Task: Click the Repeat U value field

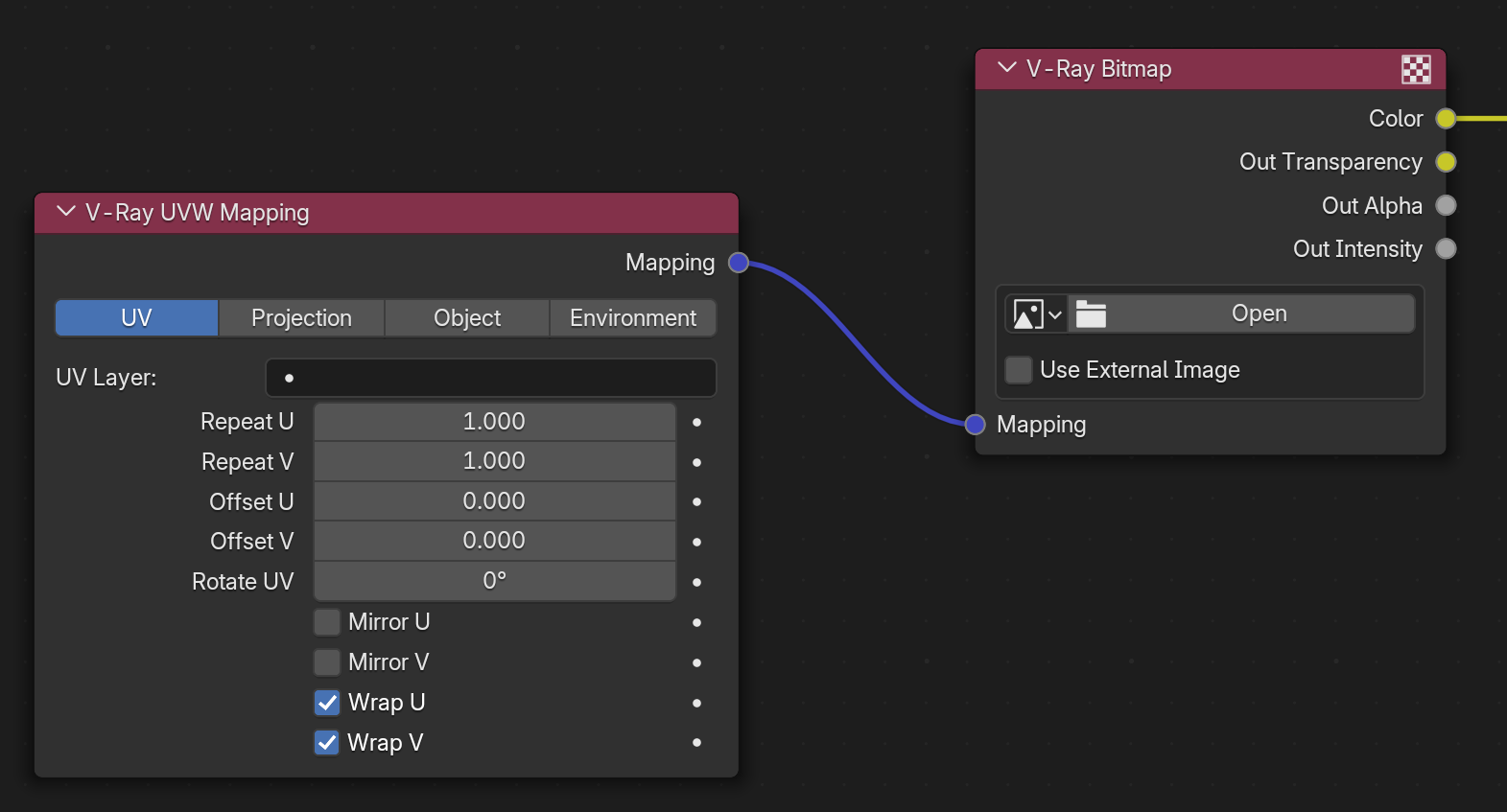Action: click(494, 422)
